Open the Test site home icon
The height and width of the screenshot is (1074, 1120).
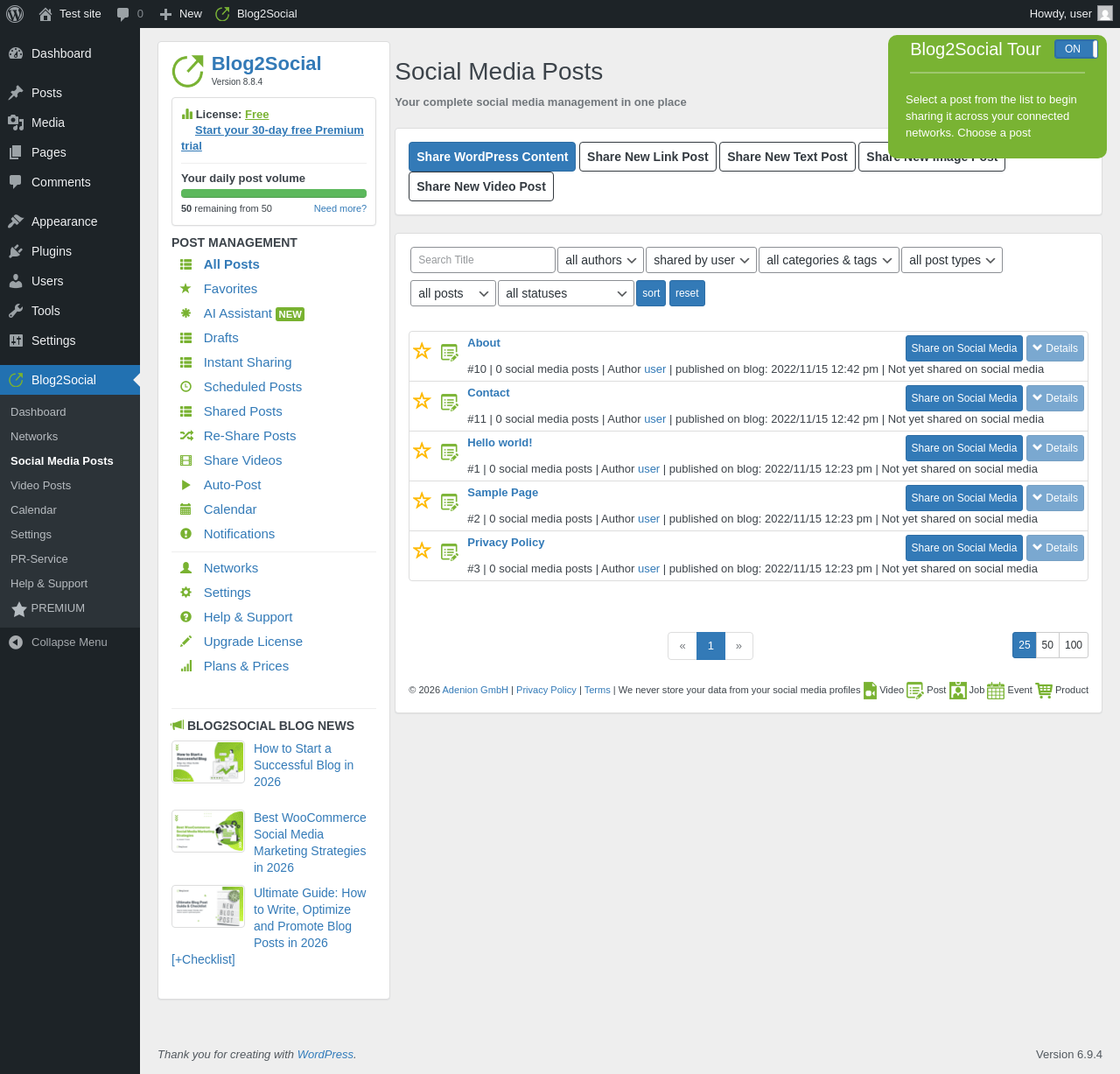[45, 14]
